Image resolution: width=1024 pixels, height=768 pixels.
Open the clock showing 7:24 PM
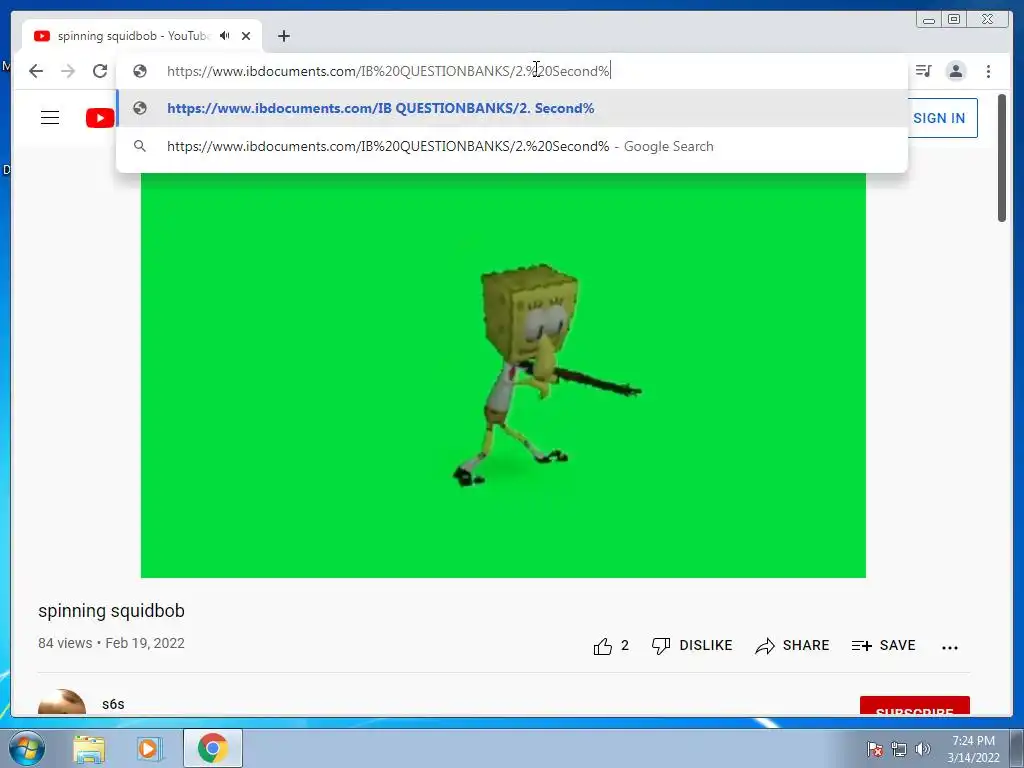coord(973,741)
